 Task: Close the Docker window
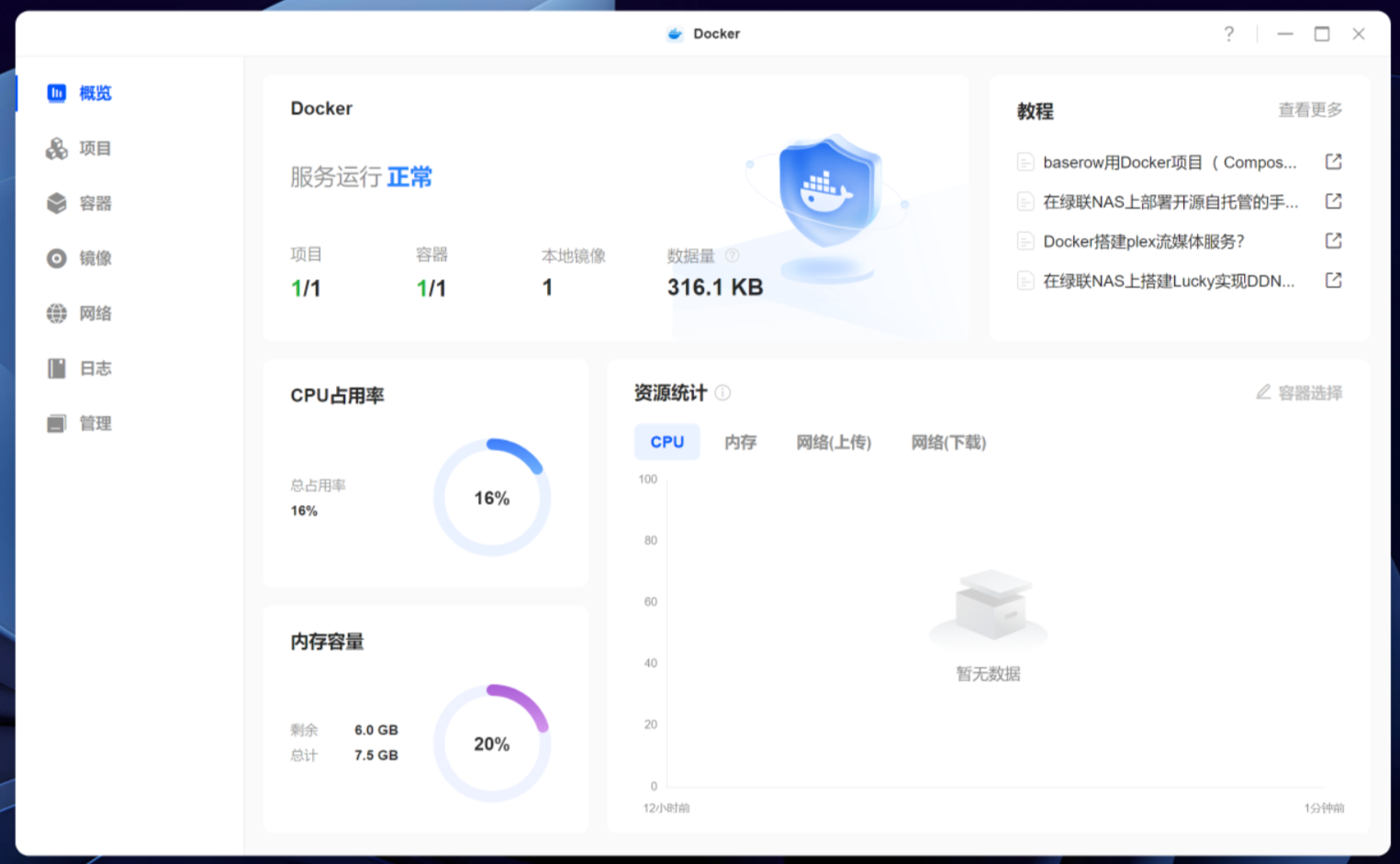1359,34
